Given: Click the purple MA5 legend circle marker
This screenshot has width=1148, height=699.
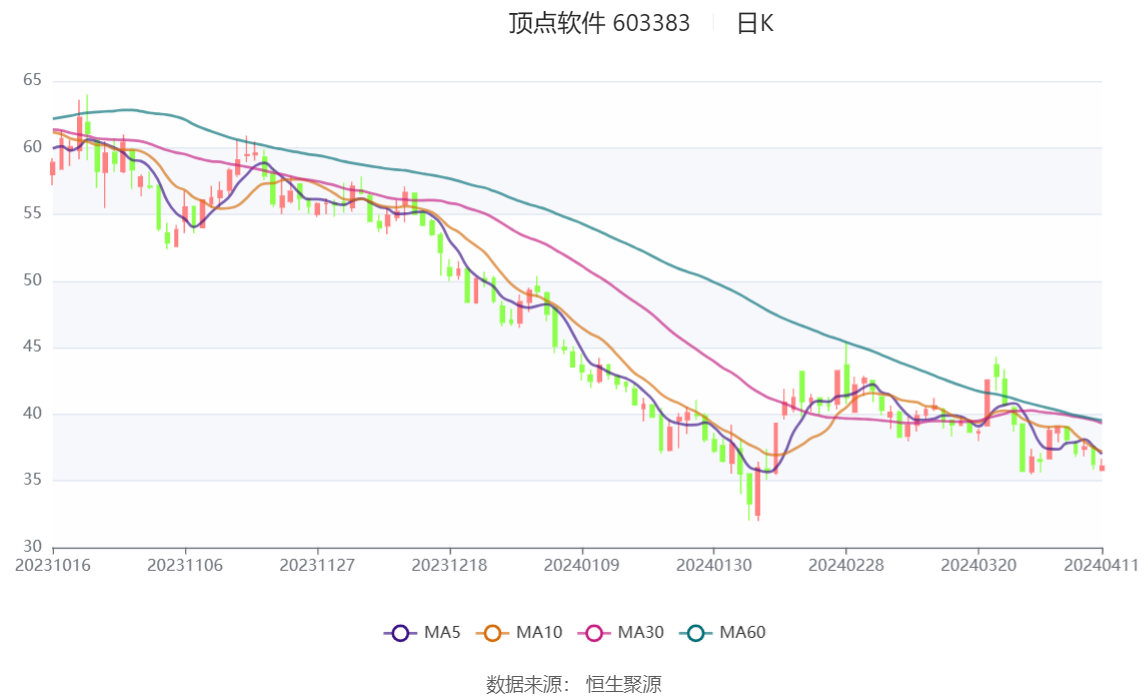Looking at the screenshot, I should click(401, 632).
